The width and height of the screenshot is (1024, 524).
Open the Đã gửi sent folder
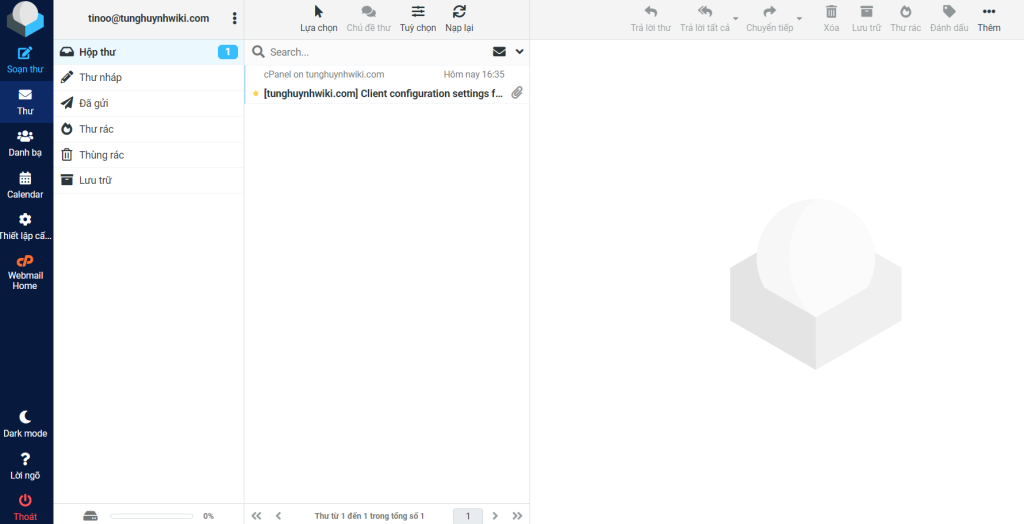pos(149,103)
